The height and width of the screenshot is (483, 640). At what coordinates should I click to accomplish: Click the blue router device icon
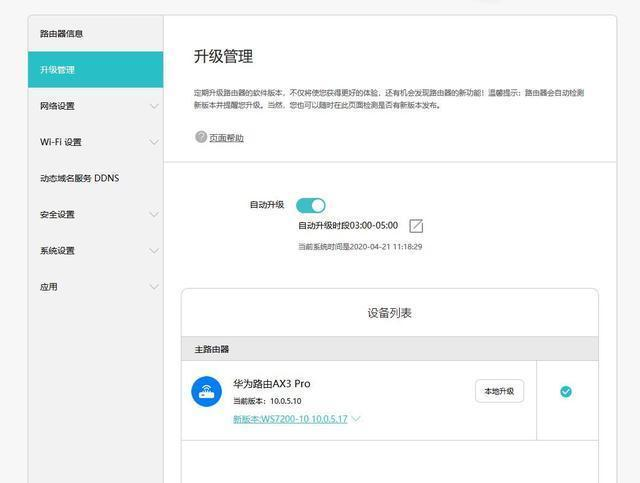(207, 392)
